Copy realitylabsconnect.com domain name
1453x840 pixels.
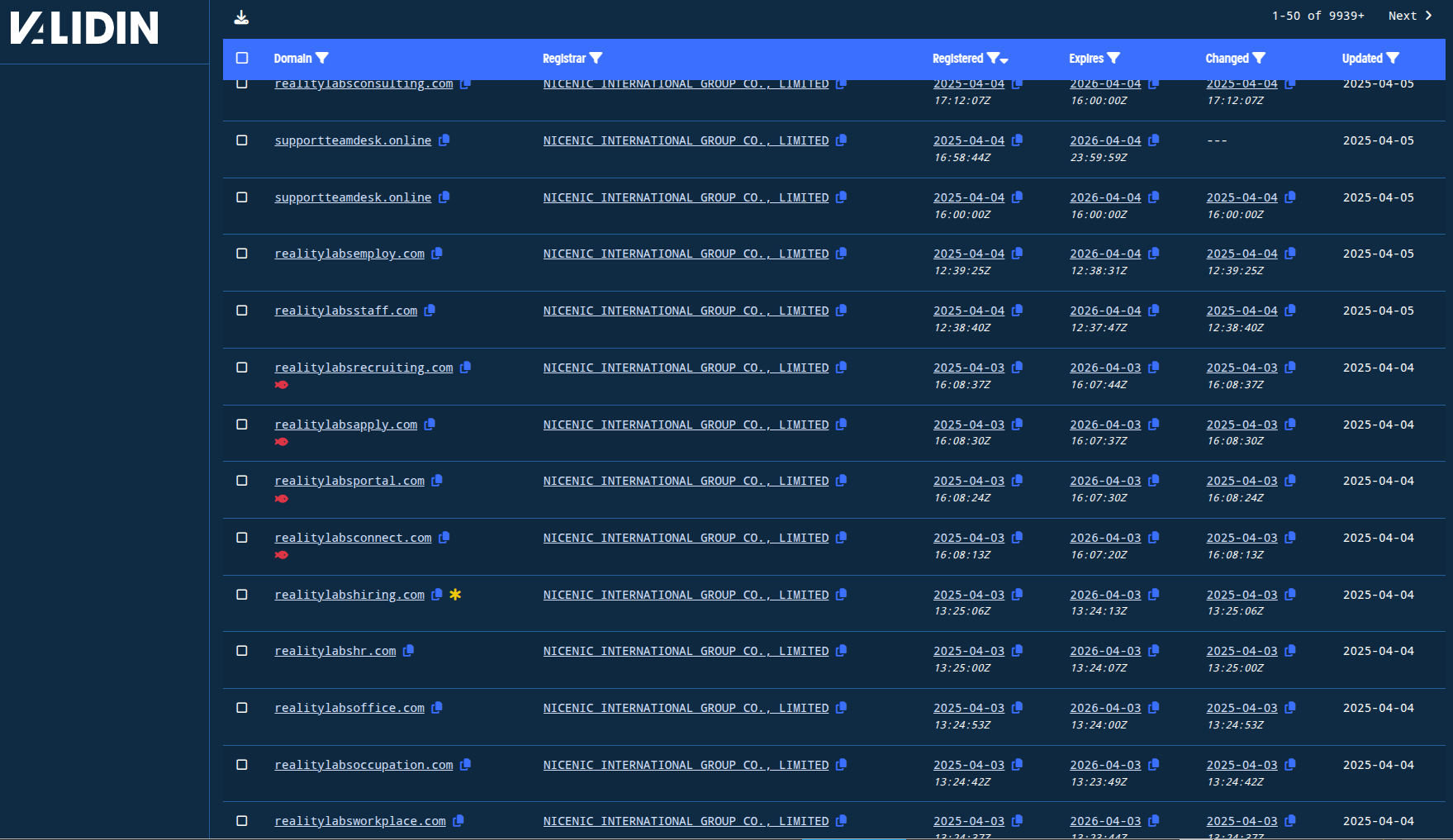444,538
